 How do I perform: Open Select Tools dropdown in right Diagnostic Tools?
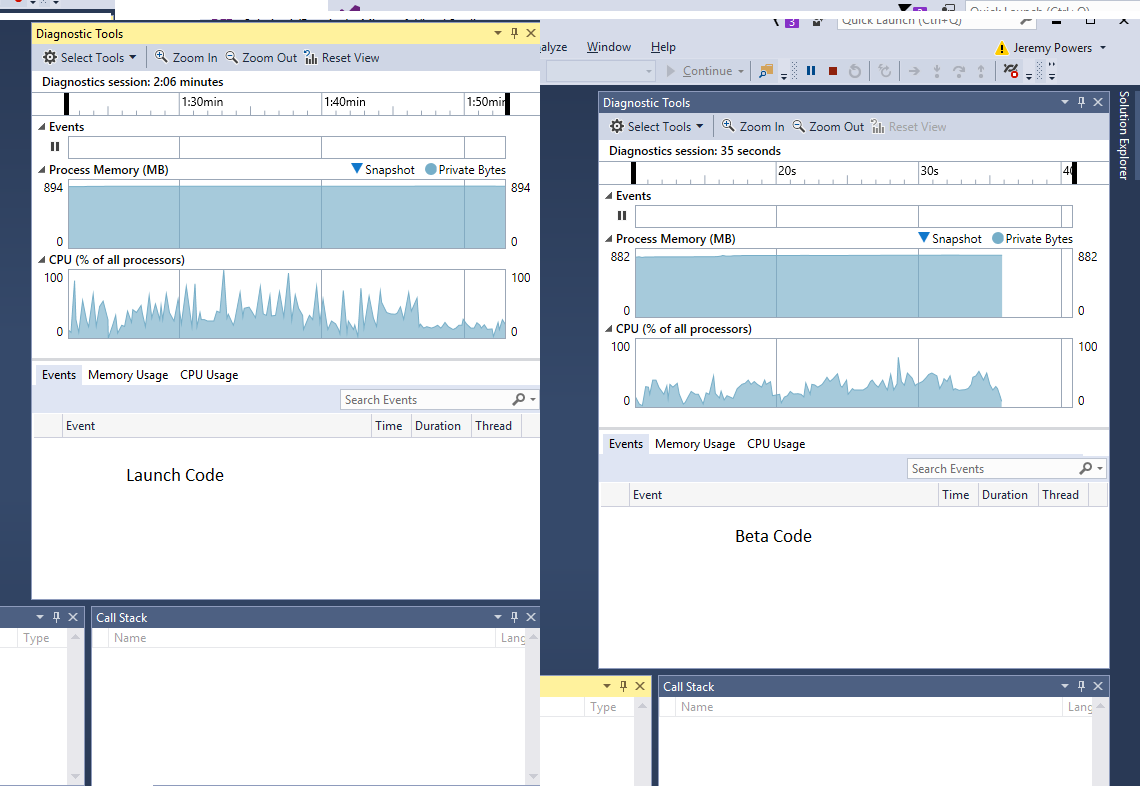point(656,127)
